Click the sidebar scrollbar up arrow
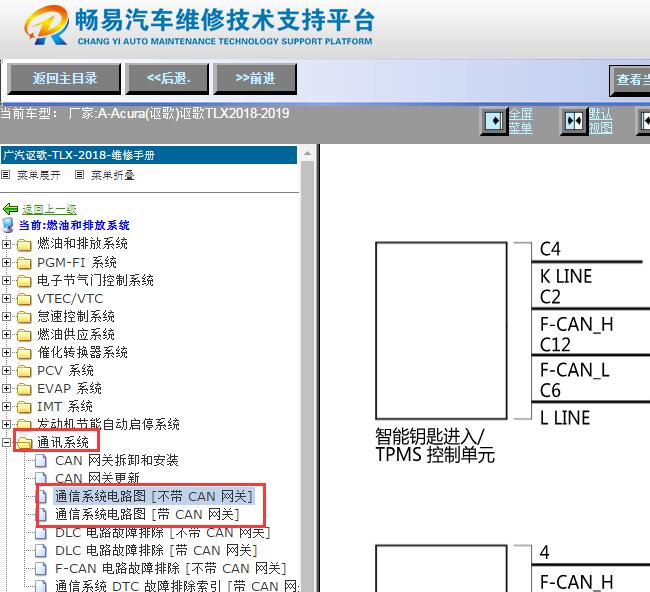 [307, 153]
